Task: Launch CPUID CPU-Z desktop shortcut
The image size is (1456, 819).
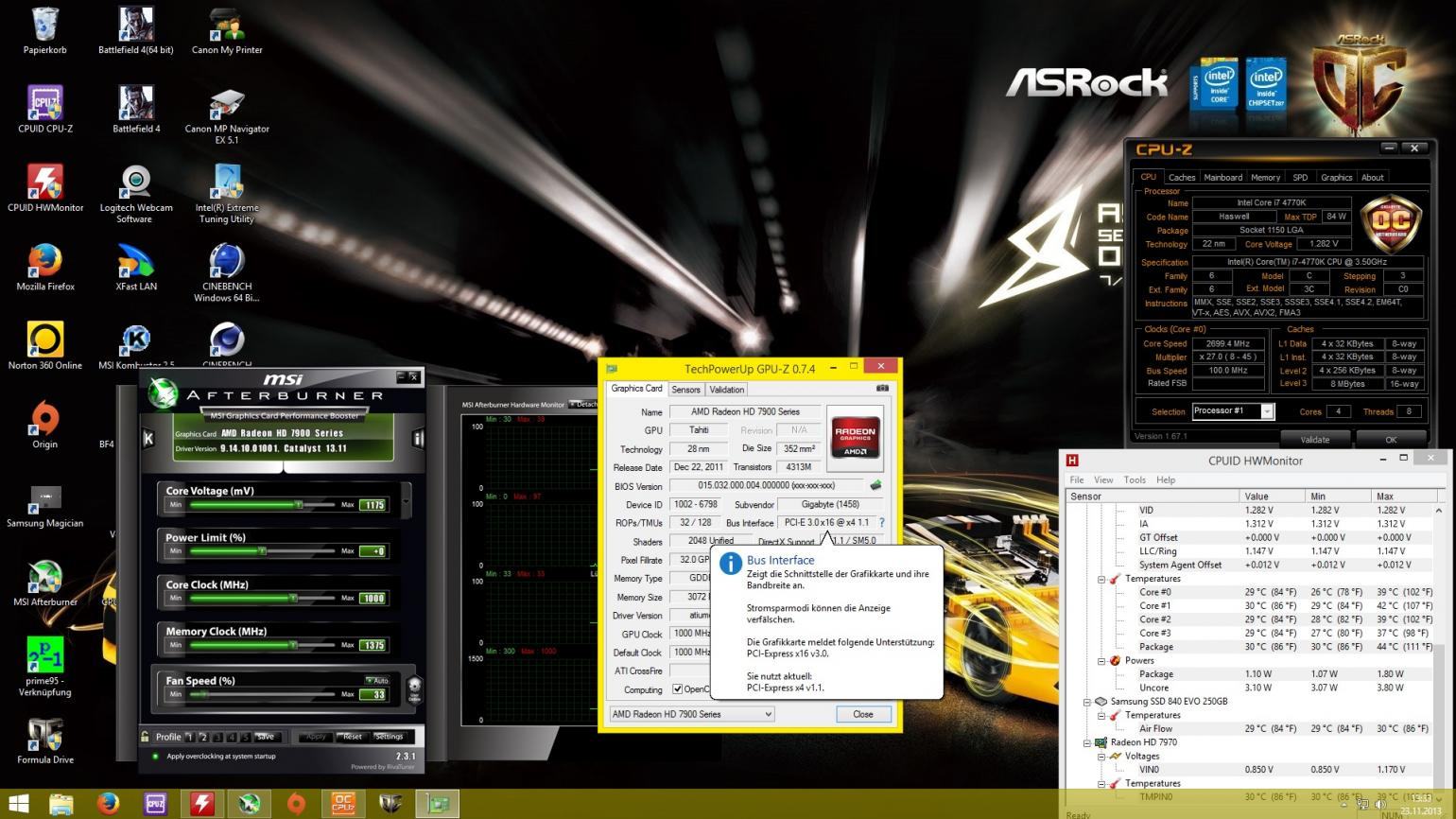Action: [x=44, y=110]
